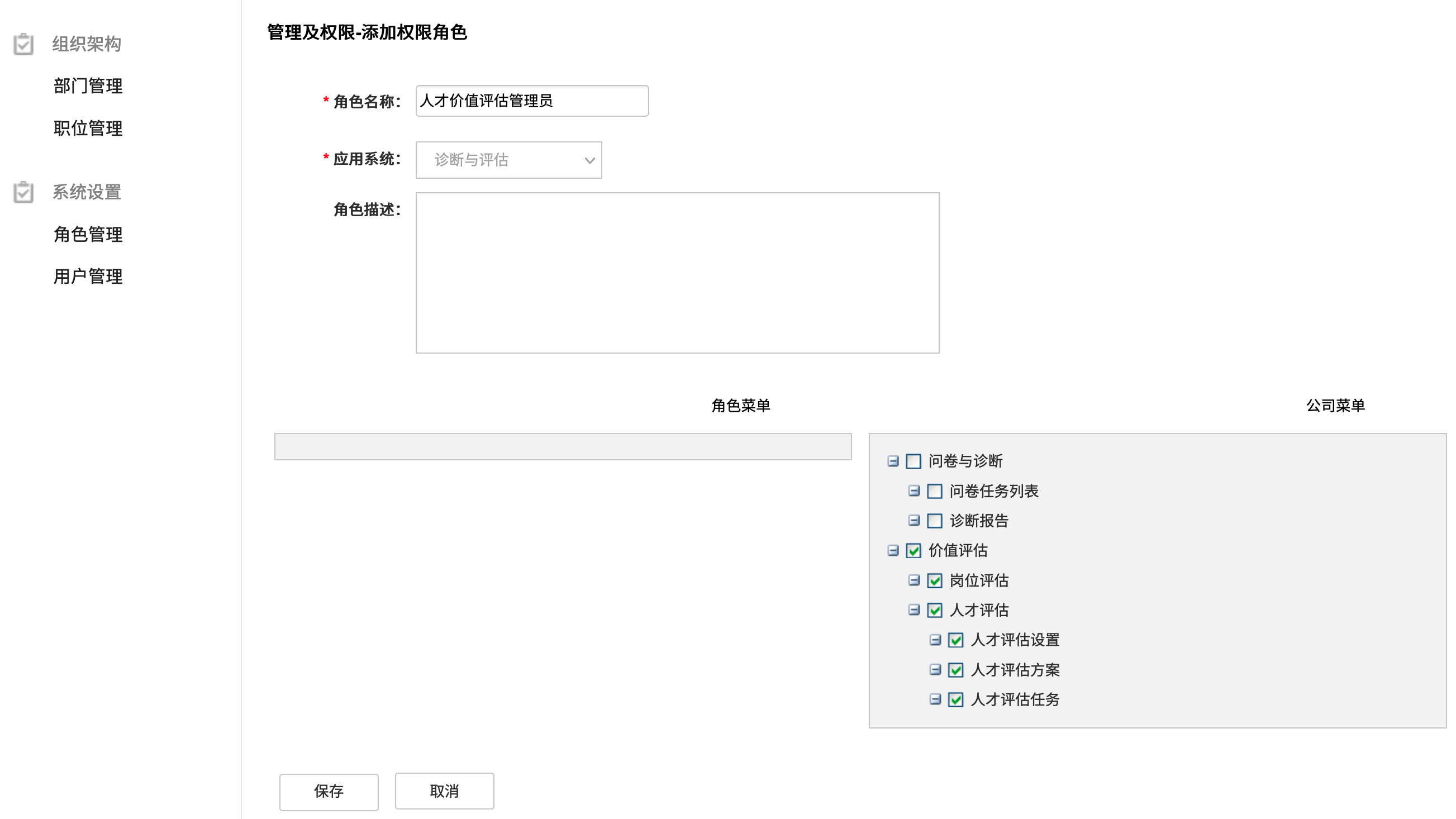1456x819 pixels.
Task: Uncheck the 价值评估 checkbox
Action: [913, 550]
